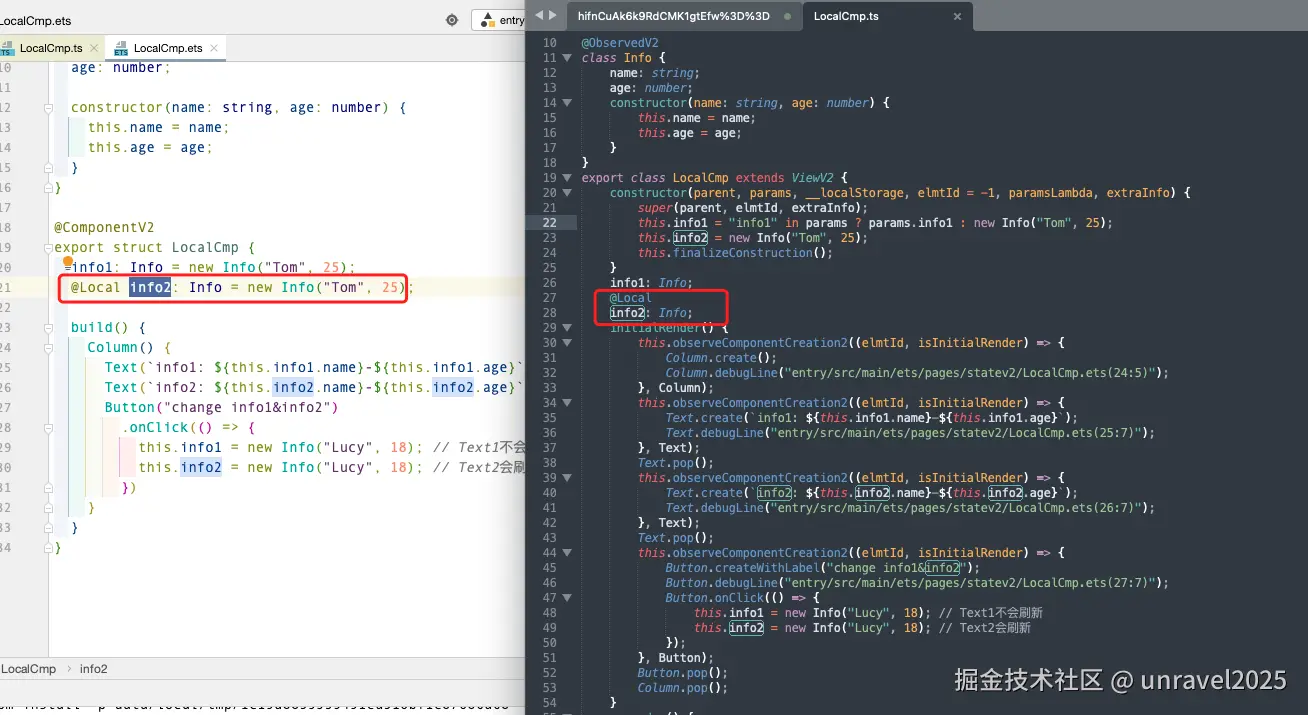1308x715 pixels.
Task: Collapse the fold arrow at Sublime line 34
Action: tap(567, 403)
